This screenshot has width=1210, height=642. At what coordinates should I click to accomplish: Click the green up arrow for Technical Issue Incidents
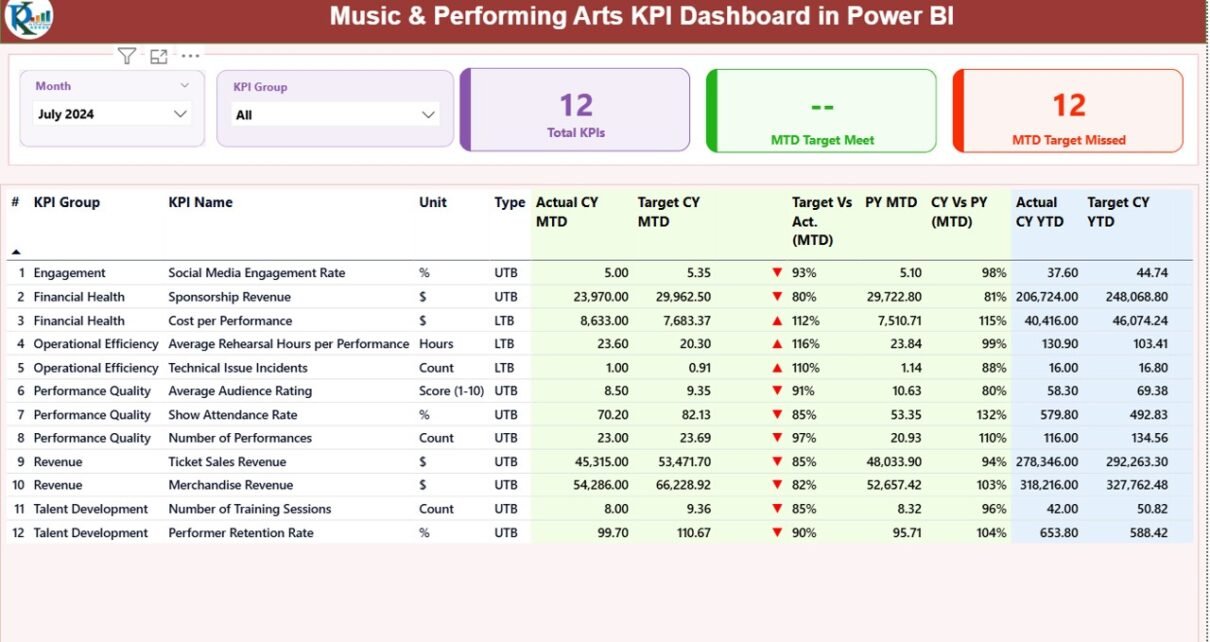(776, 368)
